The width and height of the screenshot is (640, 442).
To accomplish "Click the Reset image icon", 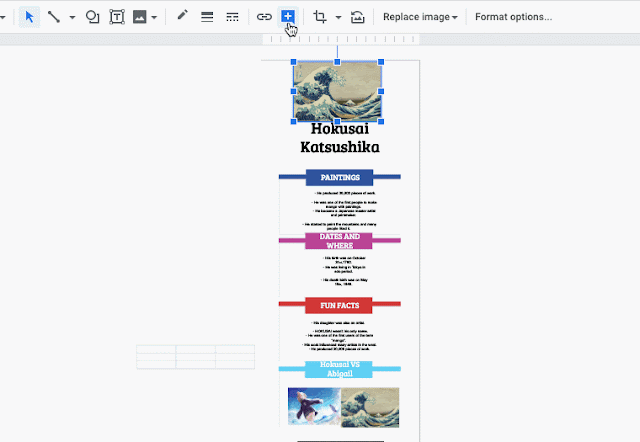I will pyautogui.click(x=358, y=17).
